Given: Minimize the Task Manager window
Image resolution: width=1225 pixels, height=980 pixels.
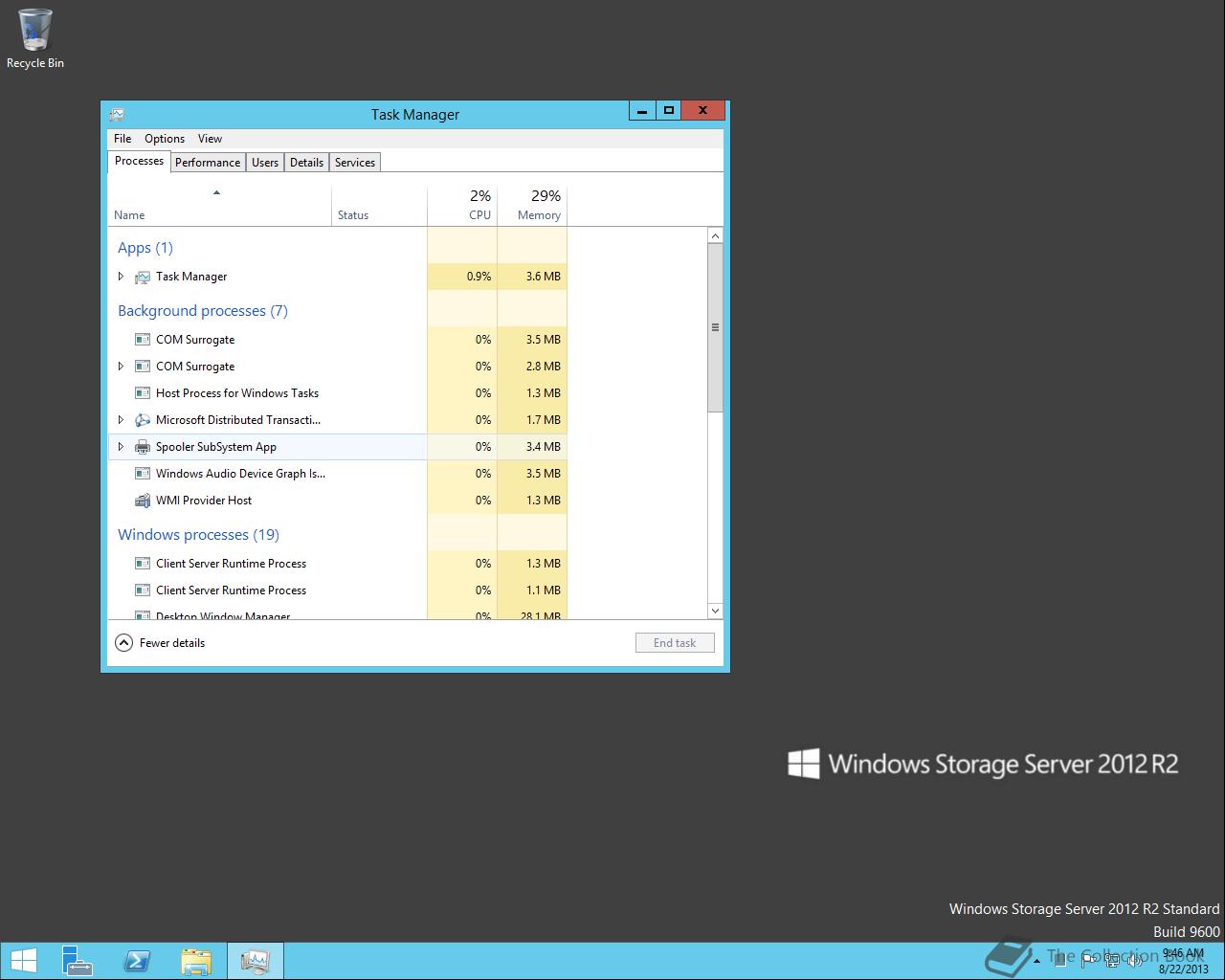Looking at the screenshot, I should click(642, 110).
